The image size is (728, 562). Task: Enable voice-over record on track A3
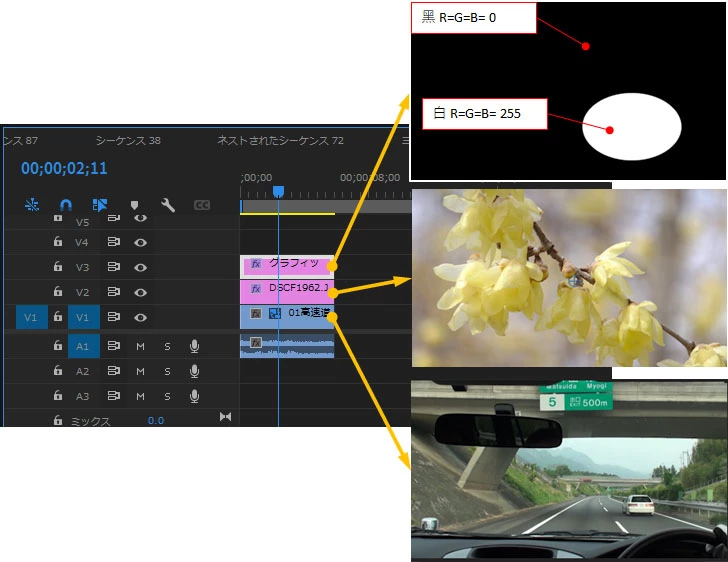click(x=195, y=396)
